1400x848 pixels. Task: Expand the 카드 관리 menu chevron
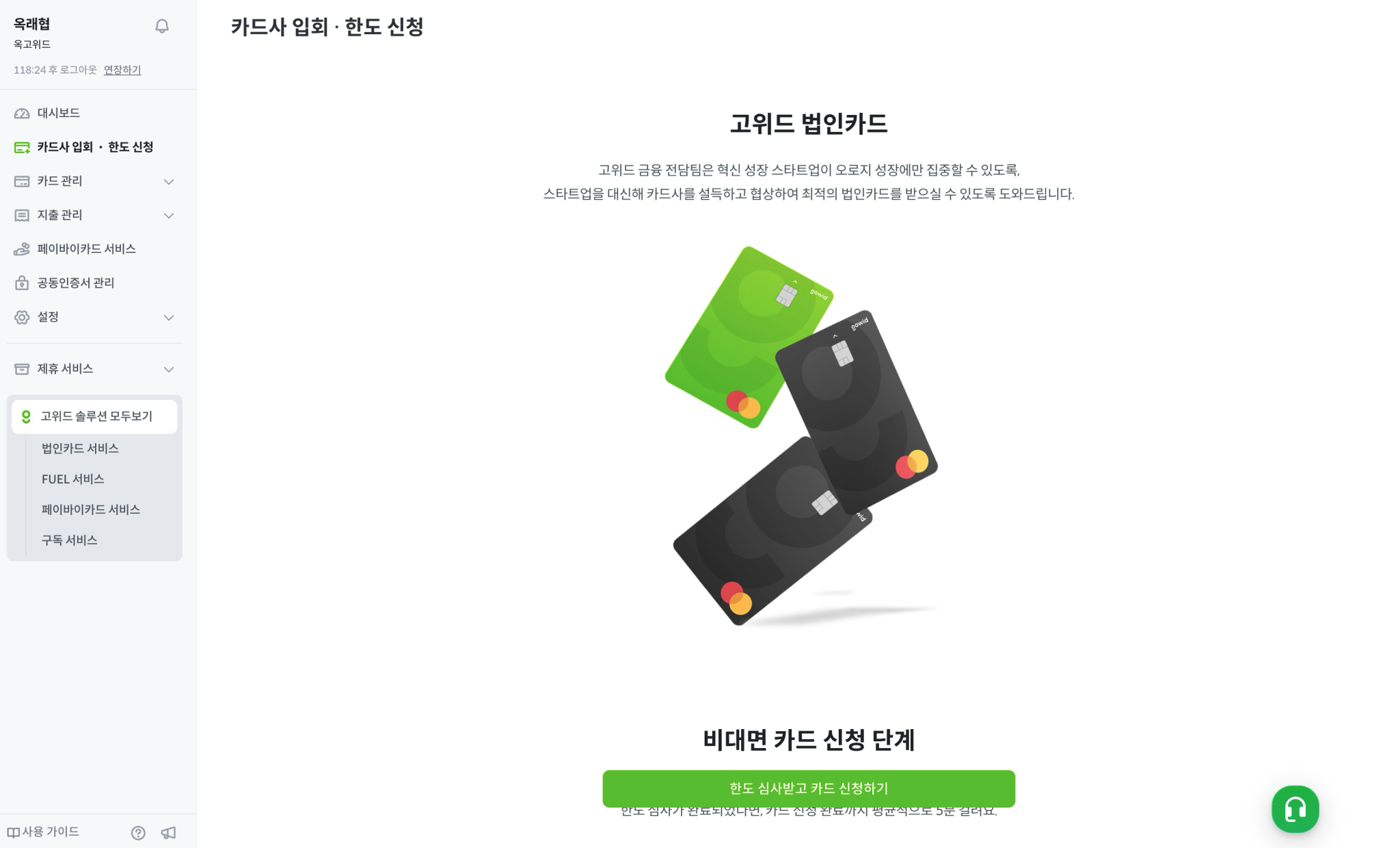[169, 182]
